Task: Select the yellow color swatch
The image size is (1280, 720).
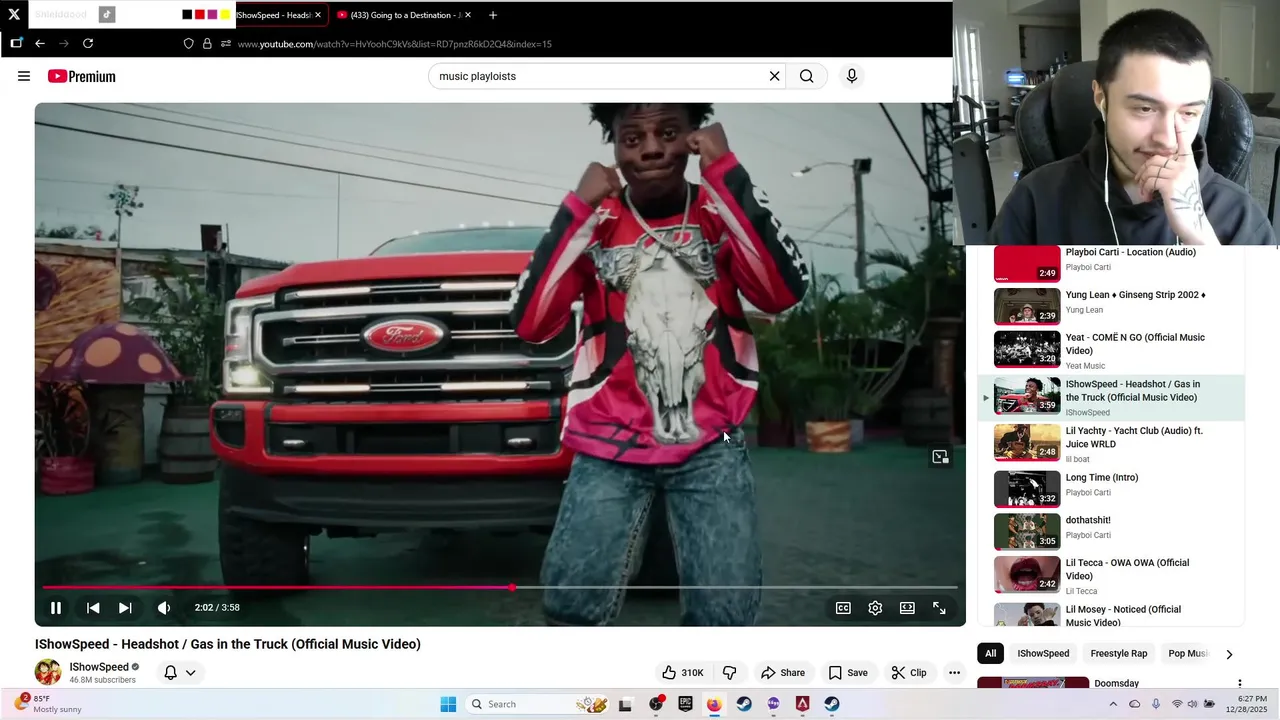Action: pos(226,15)
